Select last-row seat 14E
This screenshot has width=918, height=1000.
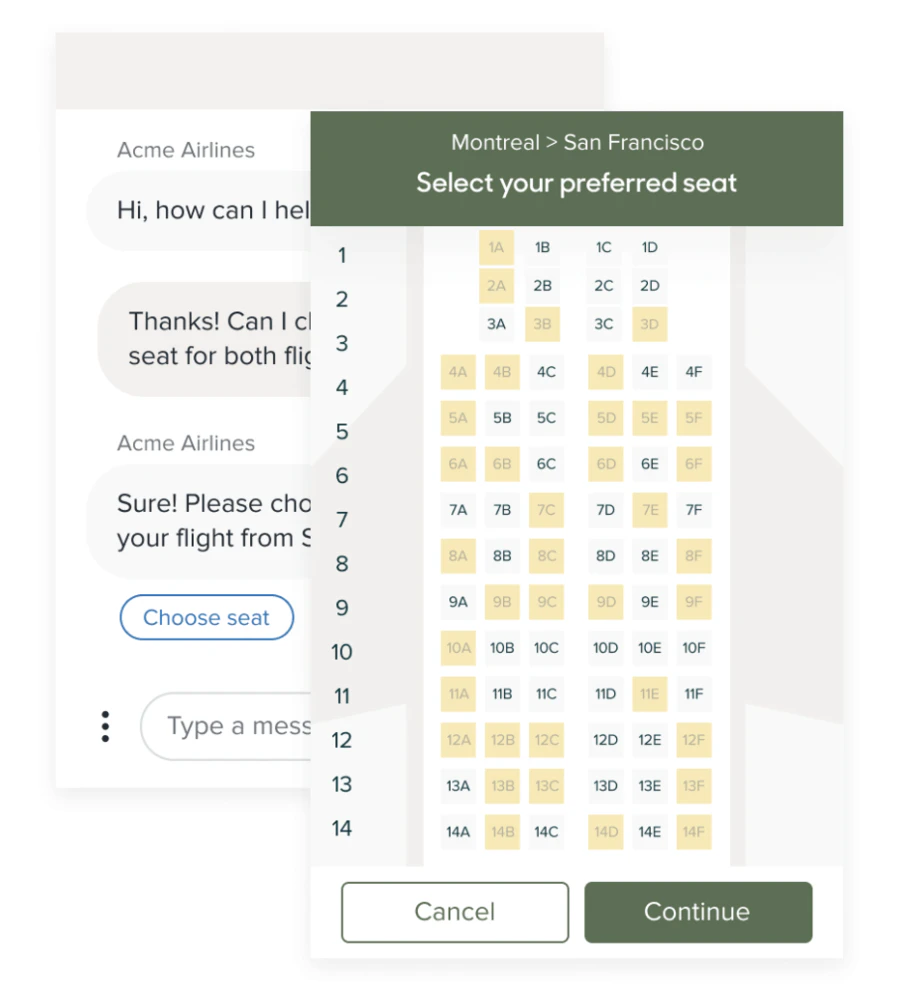(649, 832)
